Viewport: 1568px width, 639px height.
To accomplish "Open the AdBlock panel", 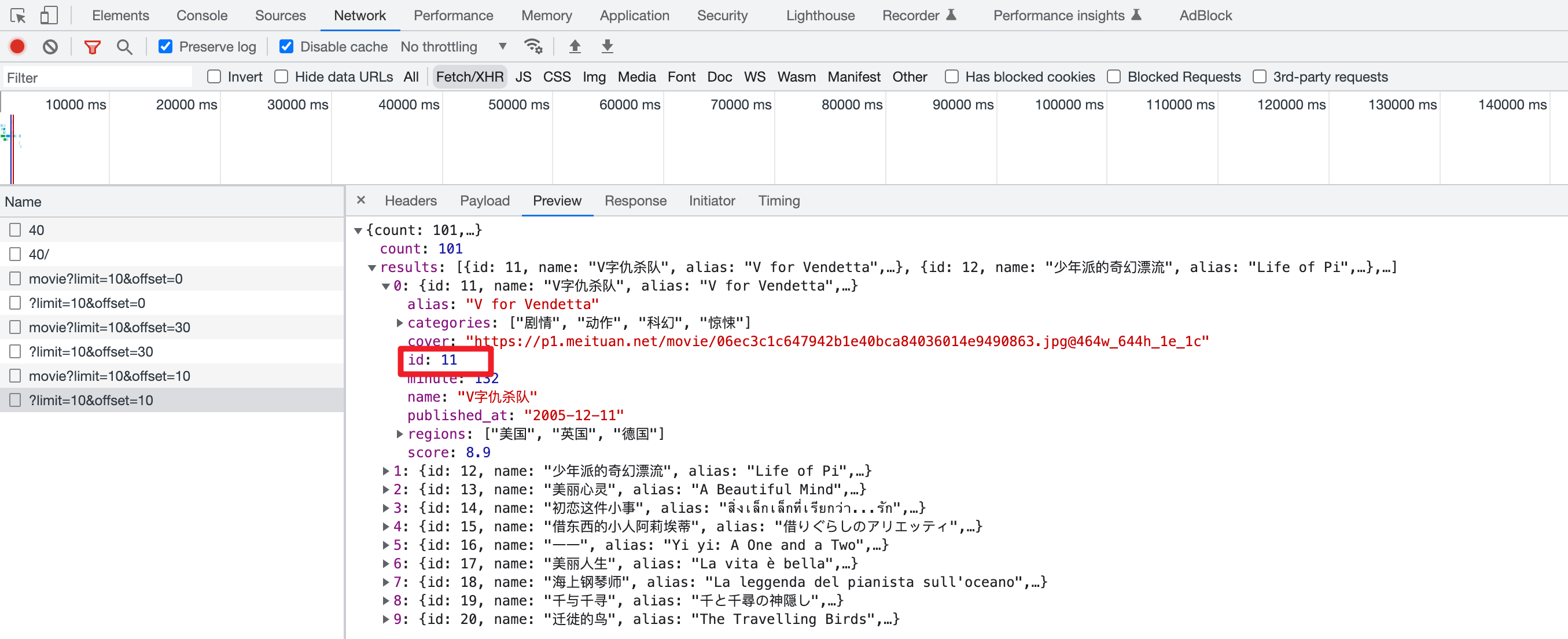I will click(x=1205, y=16).
